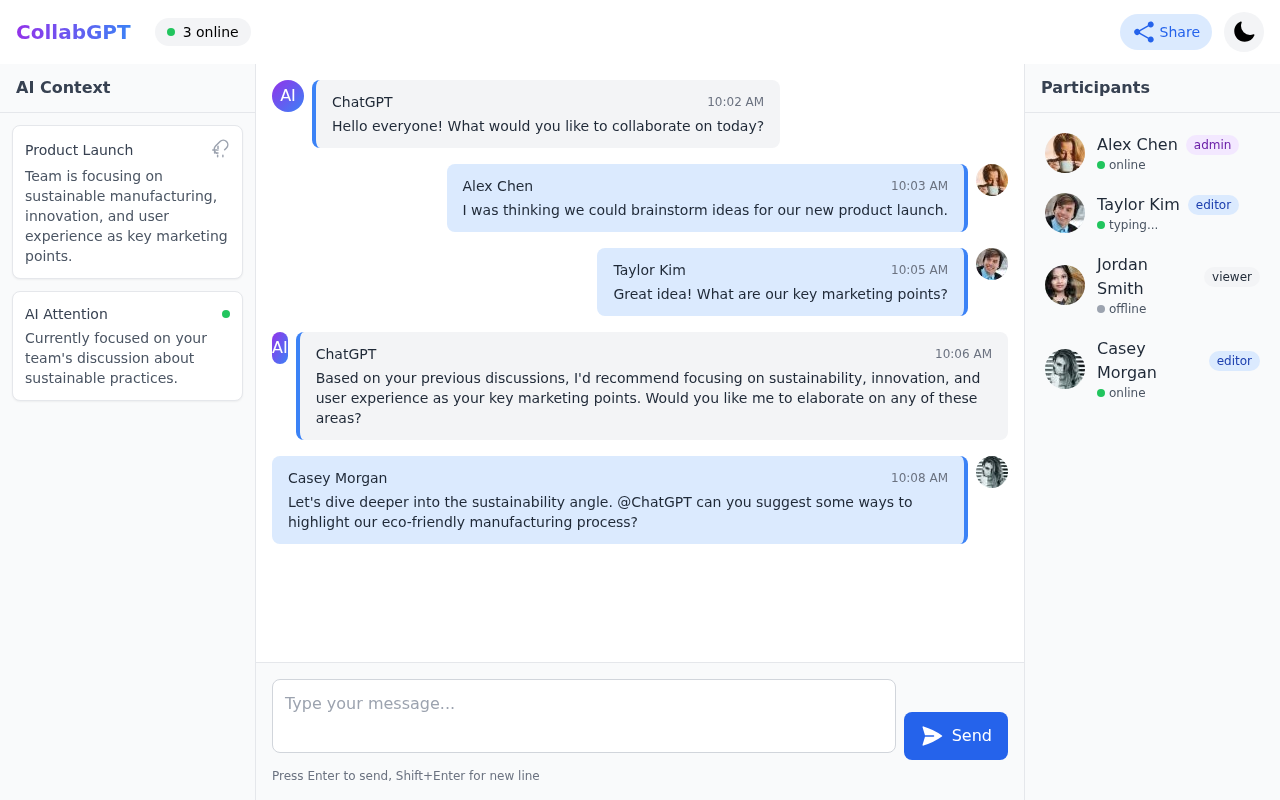1280x800 pixels.
Task: Click inside the Type your message field
Action: click(584, 715)
